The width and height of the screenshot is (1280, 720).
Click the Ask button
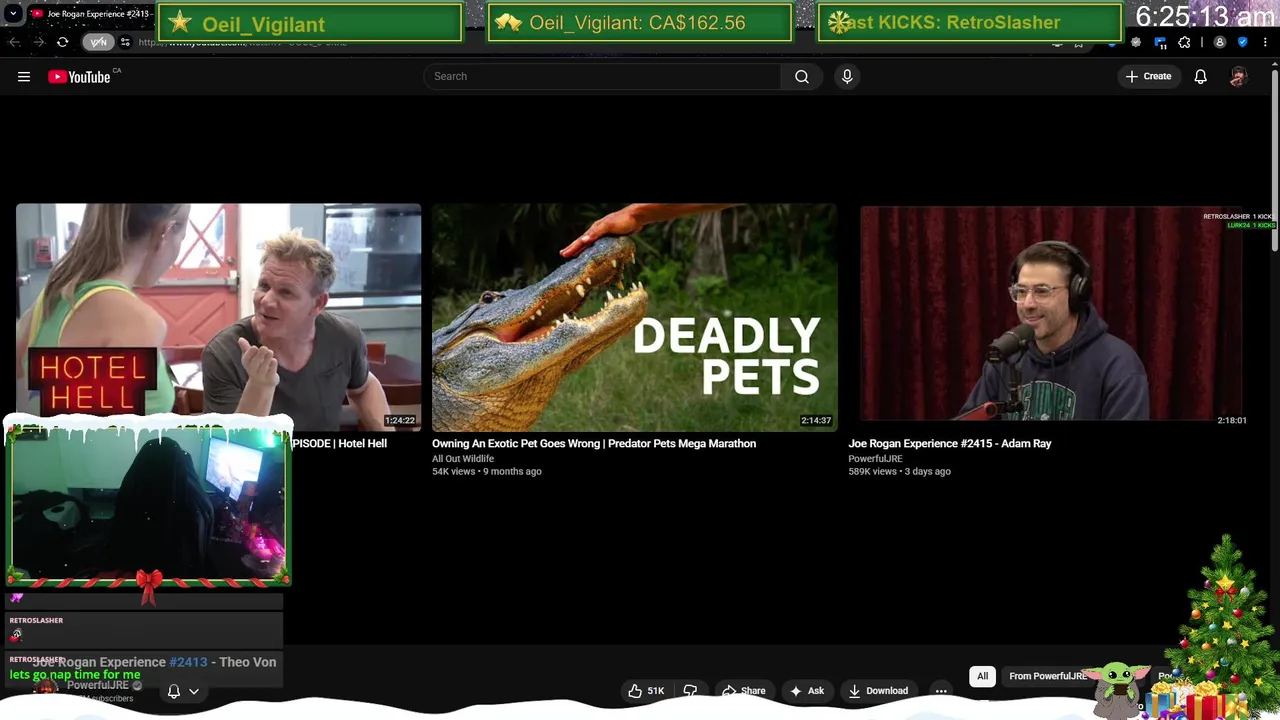[x=807, y=690]
